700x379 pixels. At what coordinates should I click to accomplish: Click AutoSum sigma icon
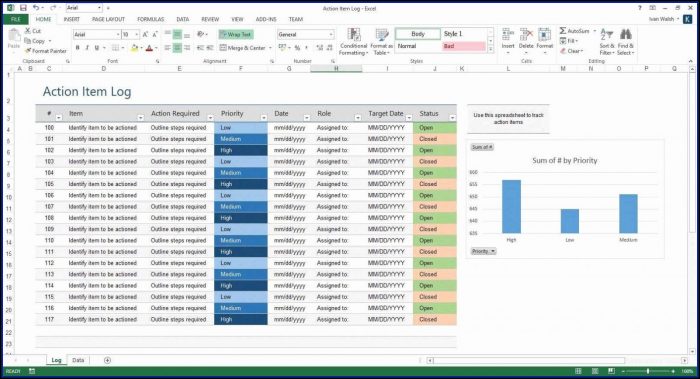click(x=563, y=30)
